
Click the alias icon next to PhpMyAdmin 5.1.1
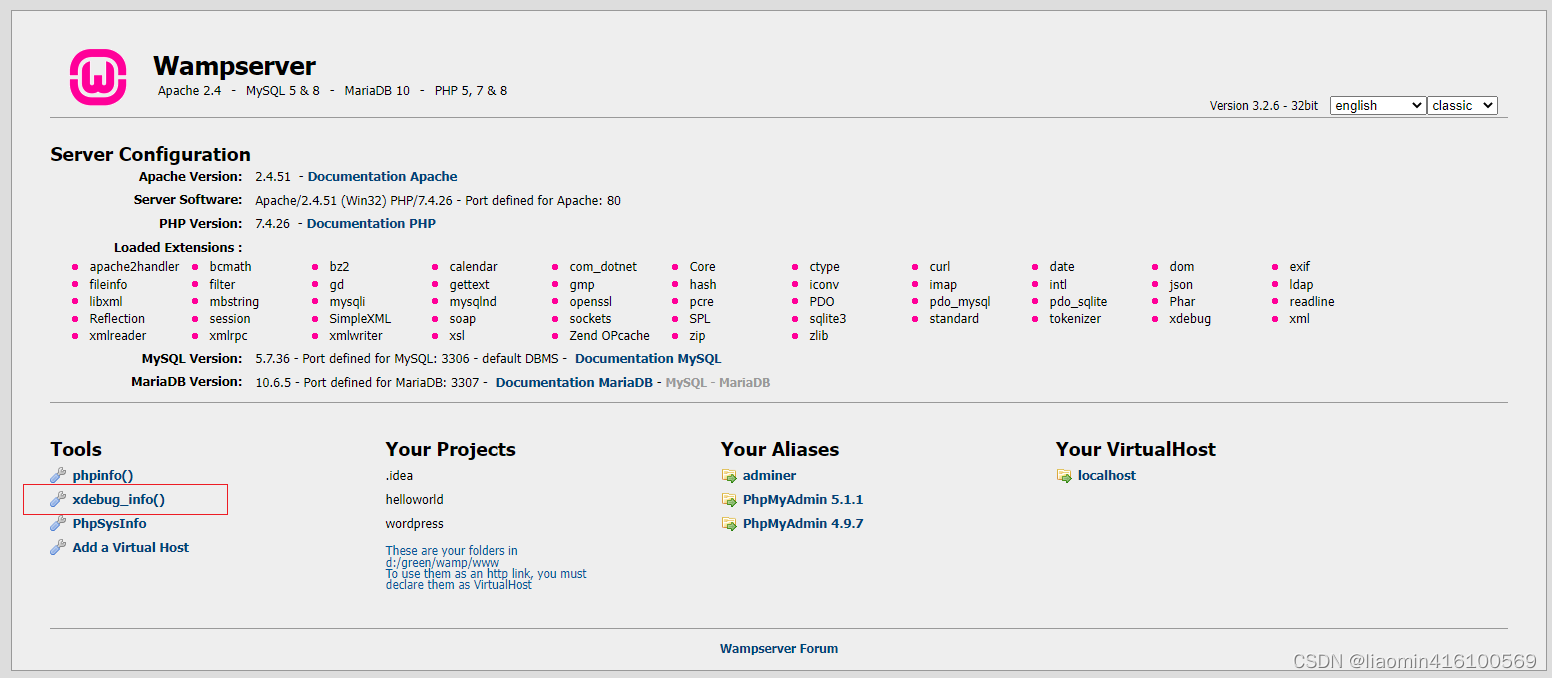[x=729, y=499]
